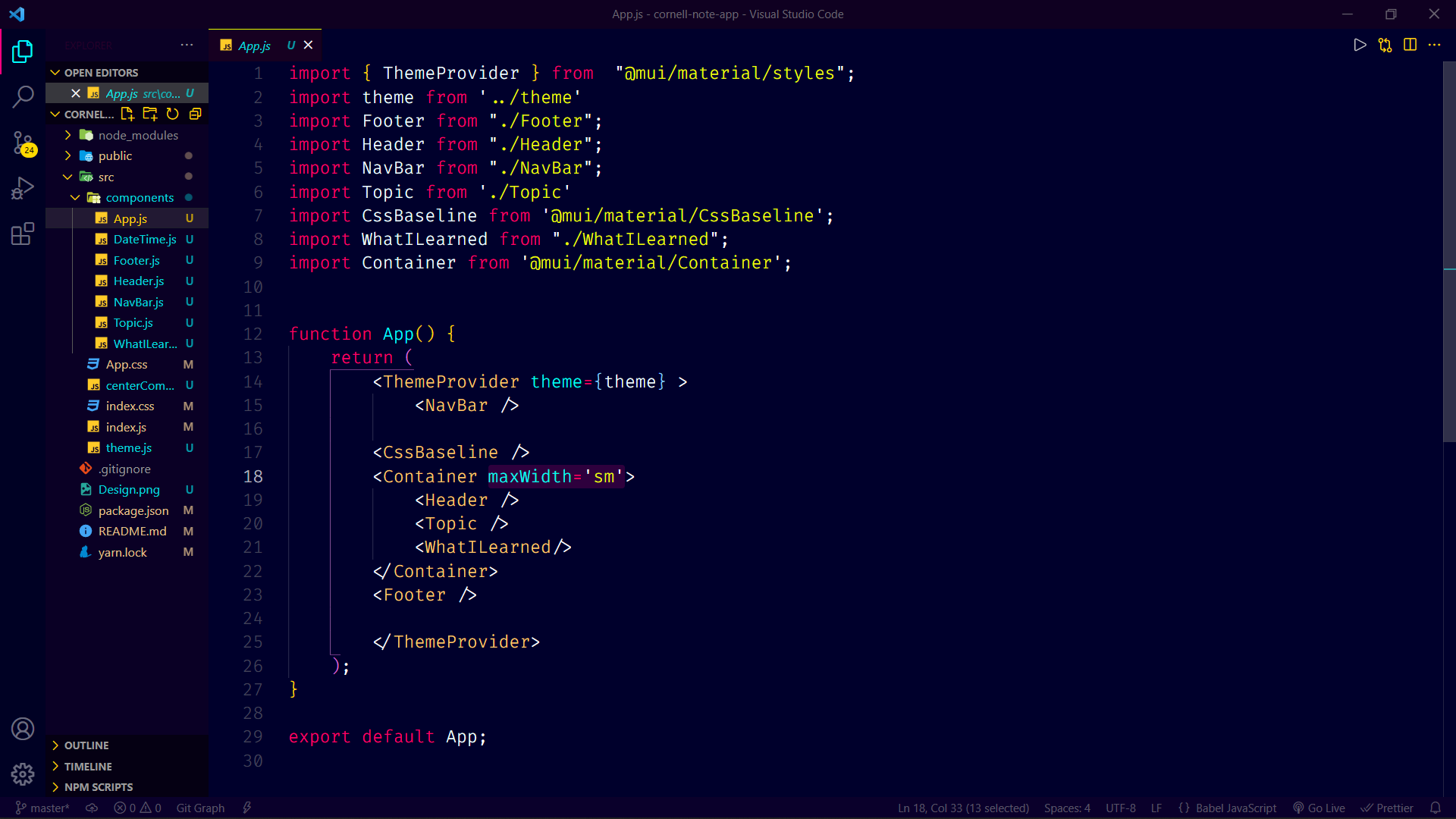1456x819 pixels.
Task: Create new file in explorer header
Action: [x=127, y=114]
